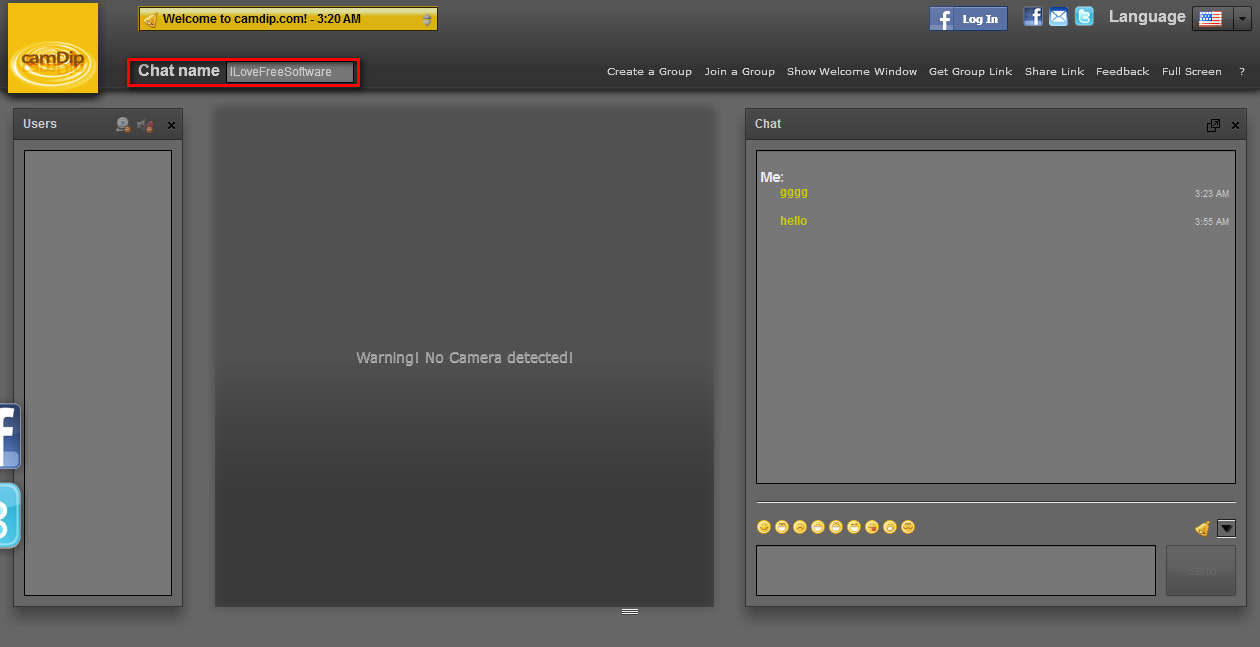Viewport: 1260px width, 647px height.
Task: Click the bell icon in welcome banner
Action: point(150,19)
